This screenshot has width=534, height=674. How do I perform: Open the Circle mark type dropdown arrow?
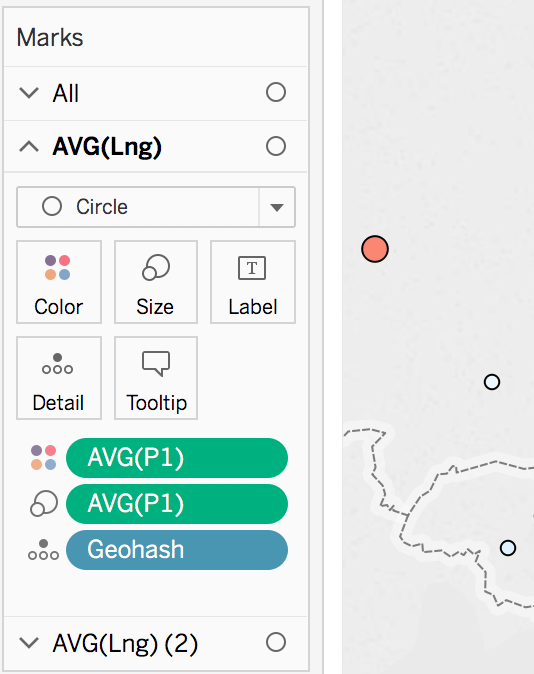277,207
